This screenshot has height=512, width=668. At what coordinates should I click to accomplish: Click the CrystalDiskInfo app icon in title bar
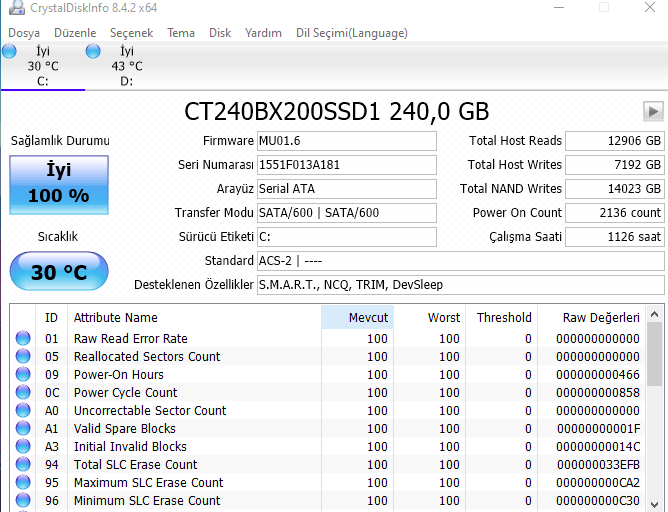[17, 7]
